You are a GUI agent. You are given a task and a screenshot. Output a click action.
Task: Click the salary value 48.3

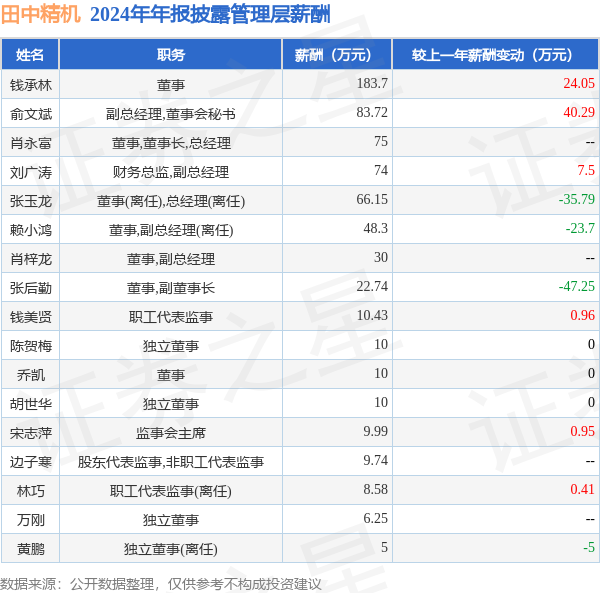pos(376,228)
